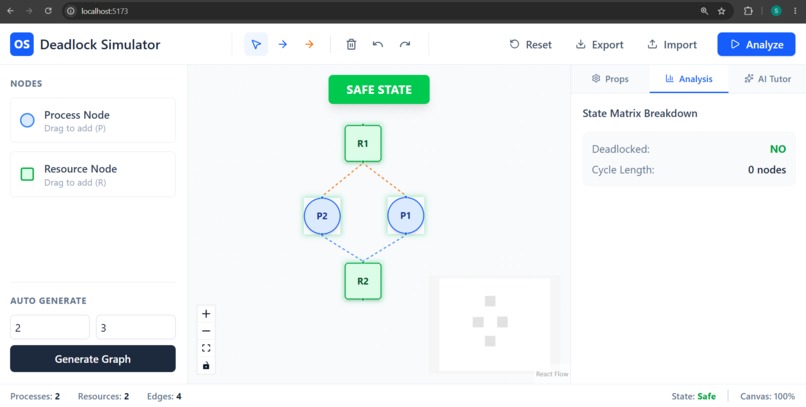Viewport: 806px width, 407px height.
Task: Redo the last undone action
Action: (x=405, y=44)
